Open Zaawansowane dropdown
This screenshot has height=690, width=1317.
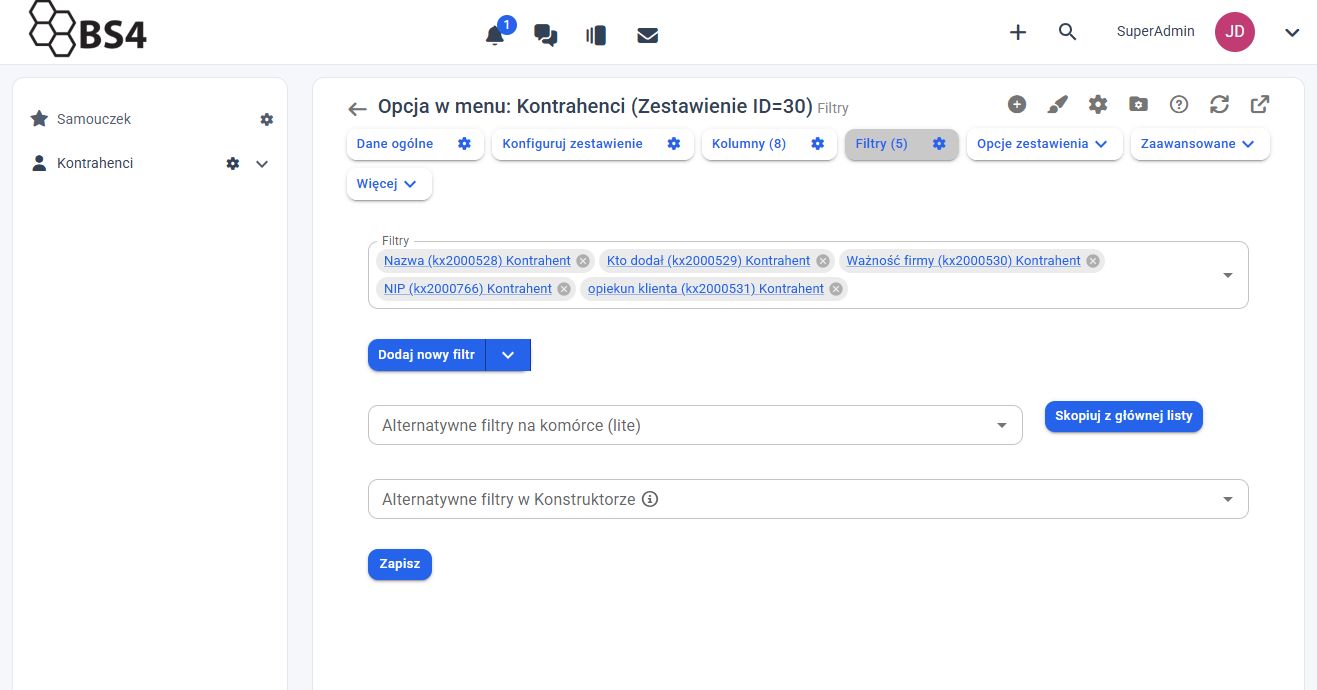coord(1200,144)
